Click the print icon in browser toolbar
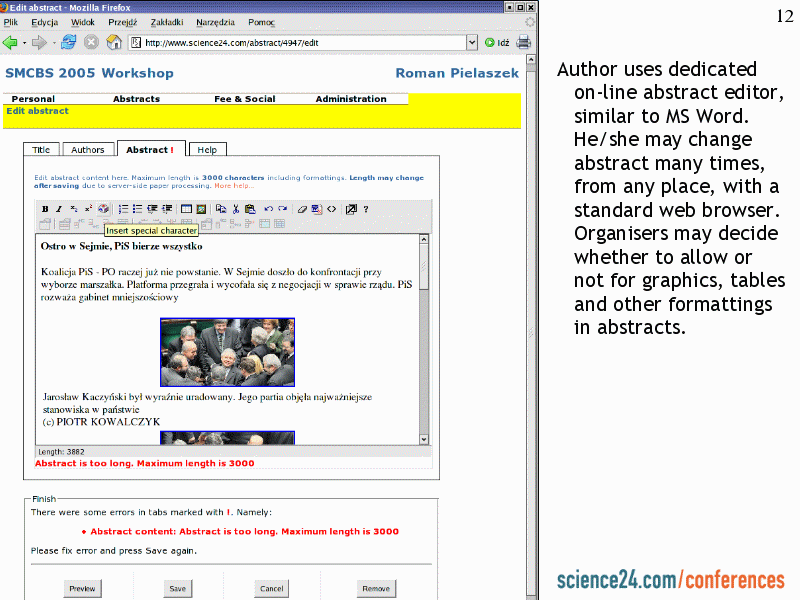Image resolution: width=800 pixels, height=600 pixels. pyautogui.click(x=523, y=42)
